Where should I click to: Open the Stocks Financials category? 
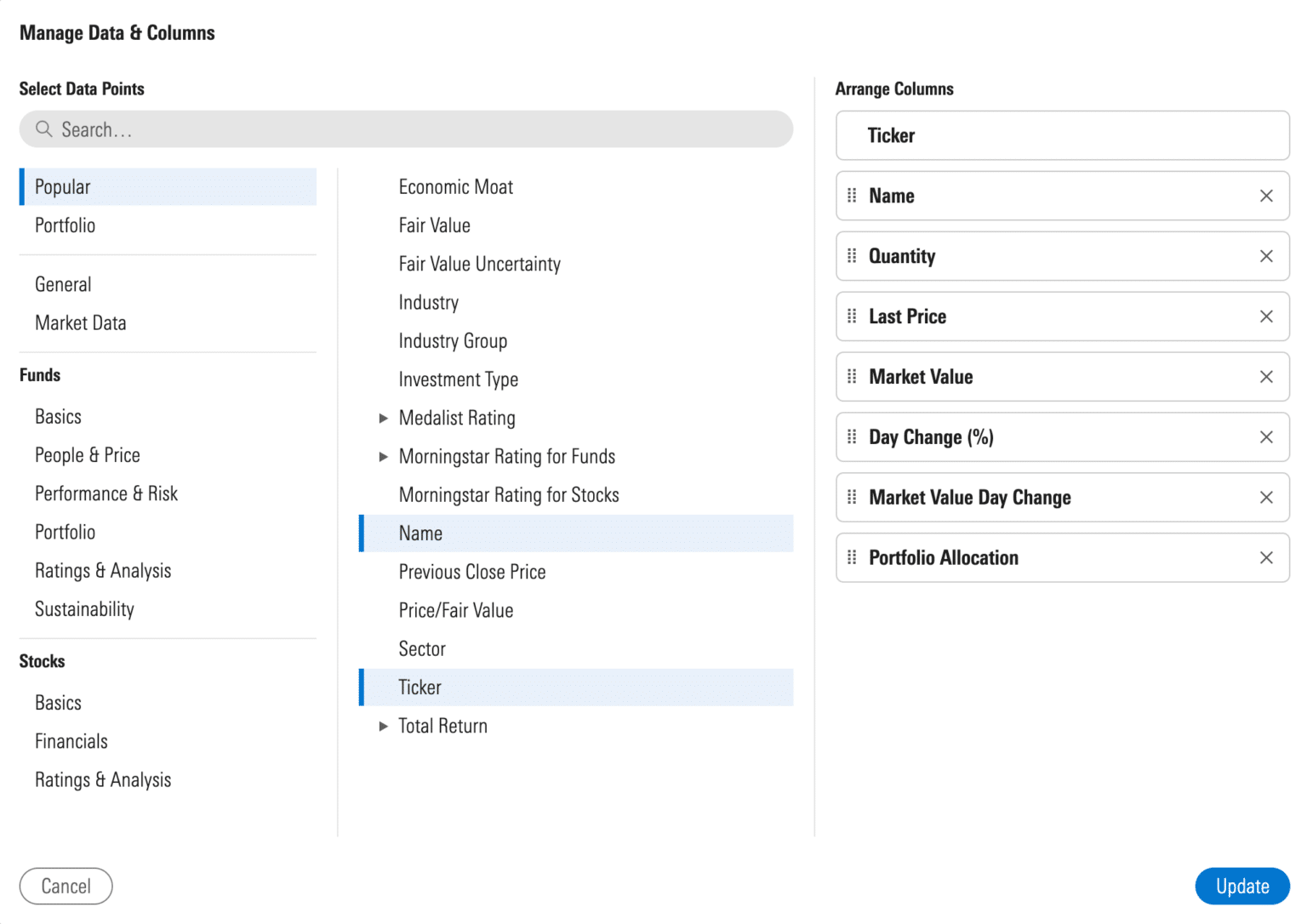71,741
